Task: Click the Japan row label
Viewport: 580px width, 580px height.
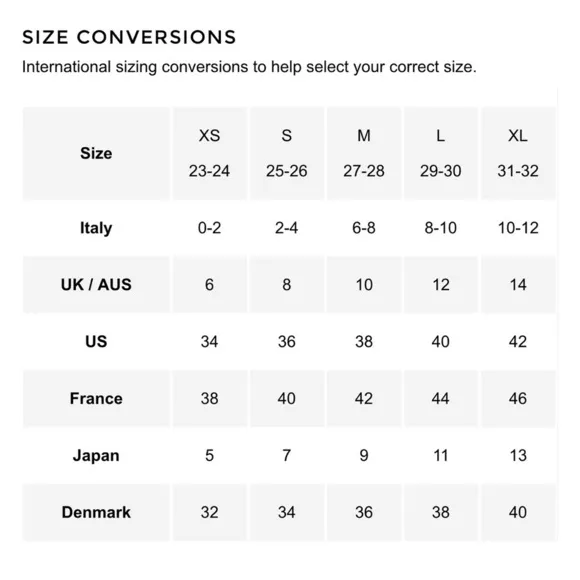Action: (96, 455)
